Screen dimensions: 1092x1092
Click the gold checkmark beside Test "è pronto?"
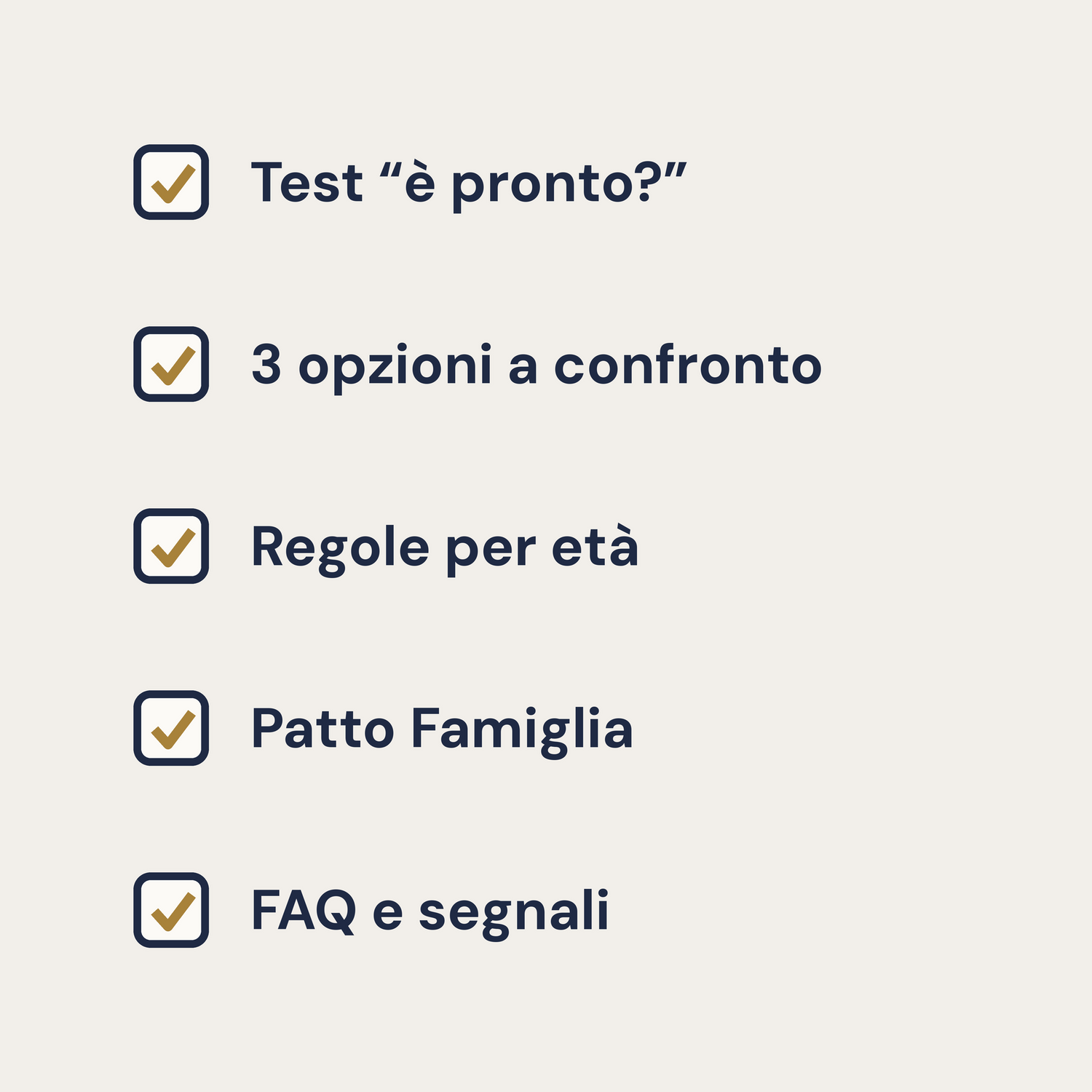(x=173, y=184)
